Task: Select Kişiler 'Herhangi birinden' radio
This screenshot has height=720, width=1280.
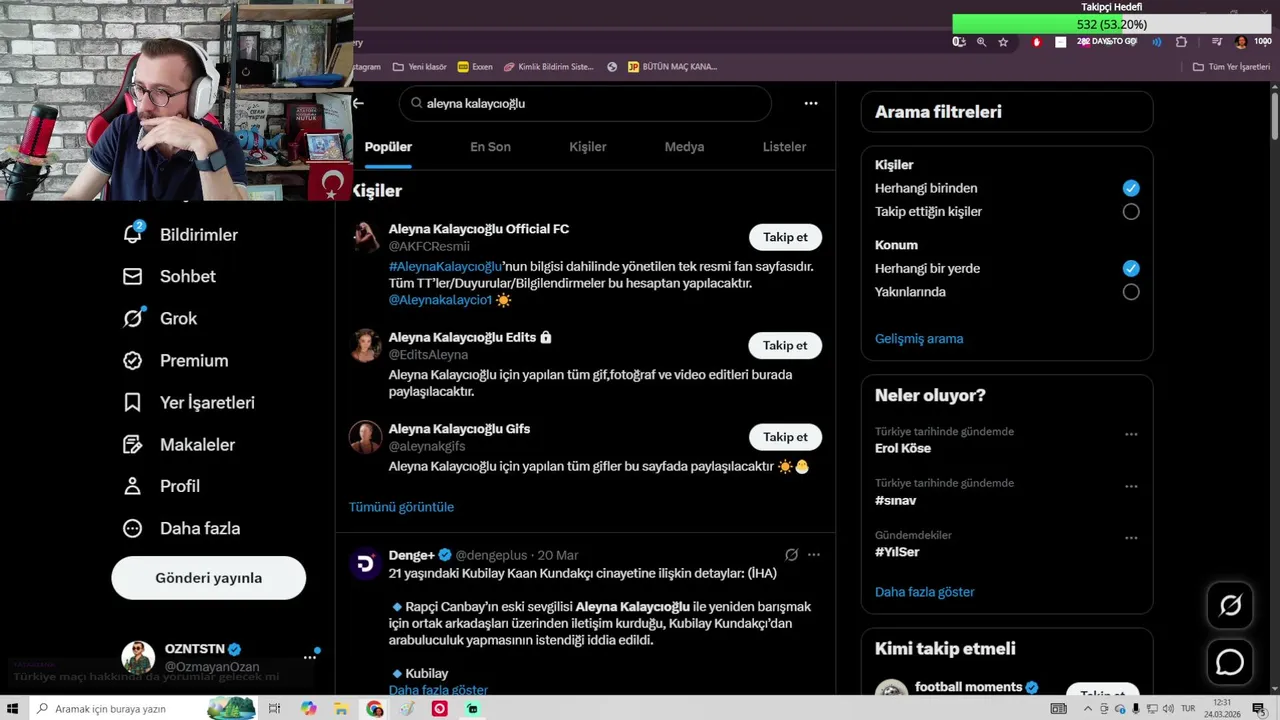Action: (1131, 188)
